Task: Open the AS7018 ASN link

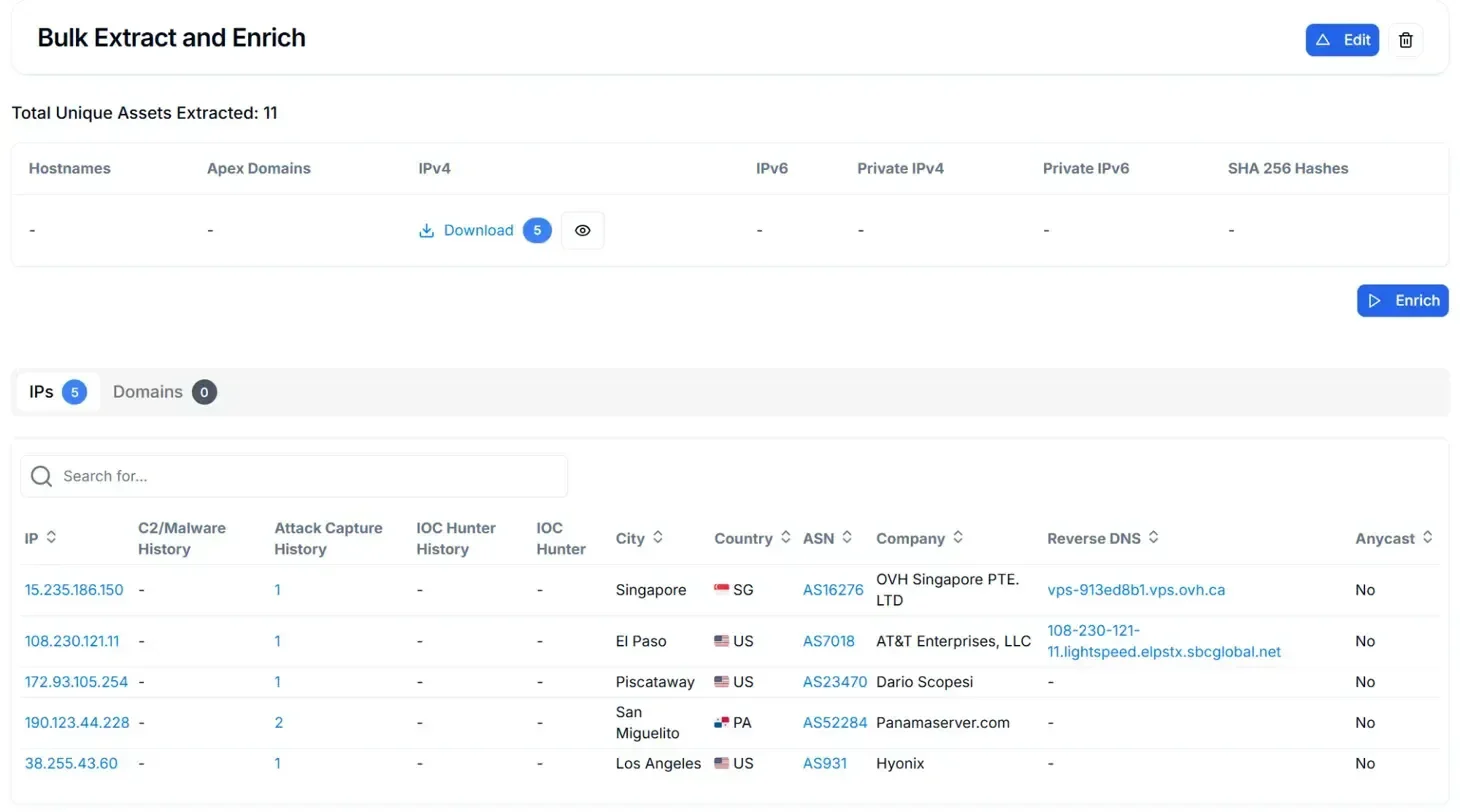Action: pyautogui.click(x=829, y=641)
